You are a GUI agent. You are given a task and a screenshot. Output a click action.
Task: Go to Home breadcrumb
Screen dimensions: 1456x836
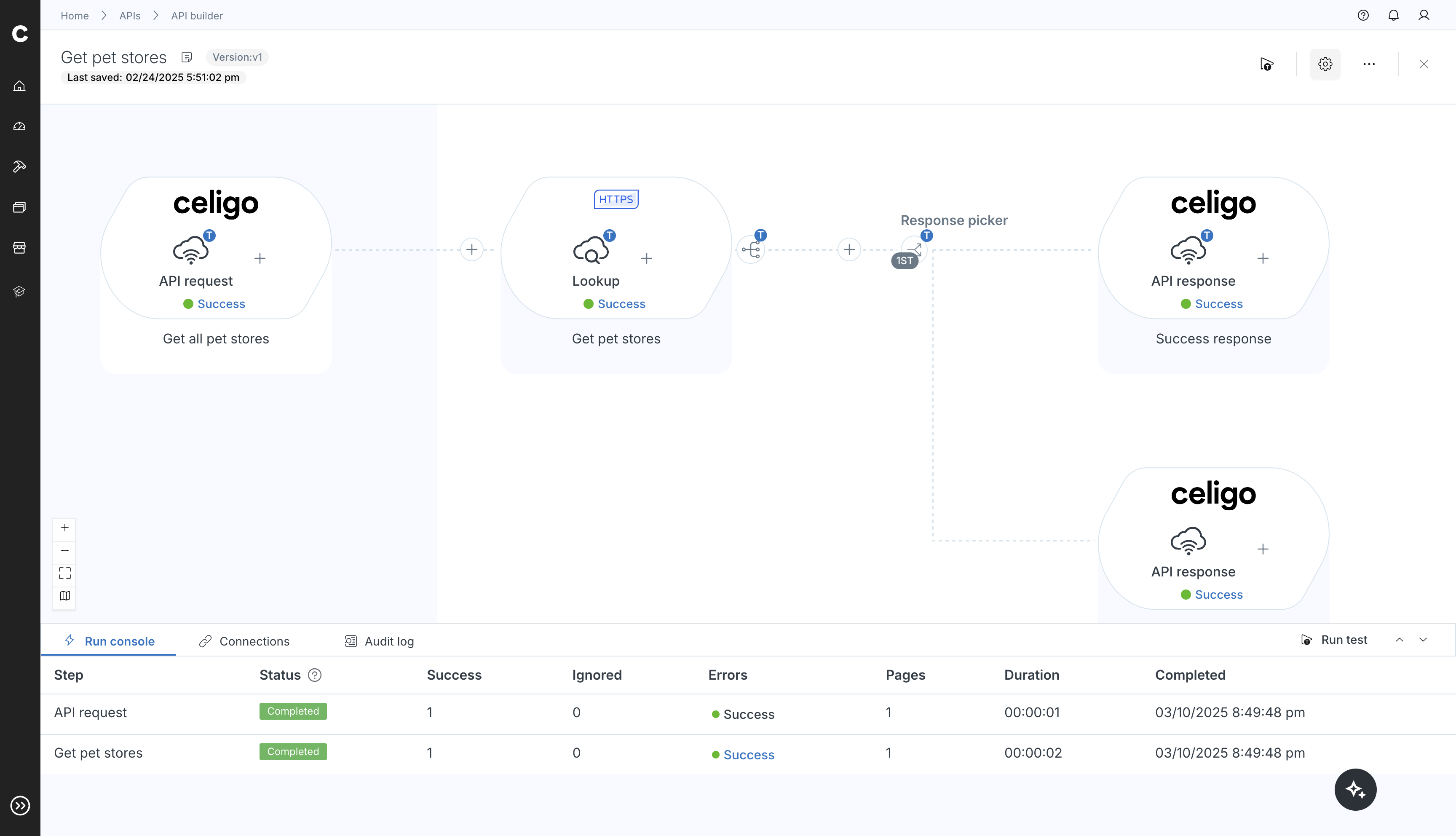click(75, 16)
